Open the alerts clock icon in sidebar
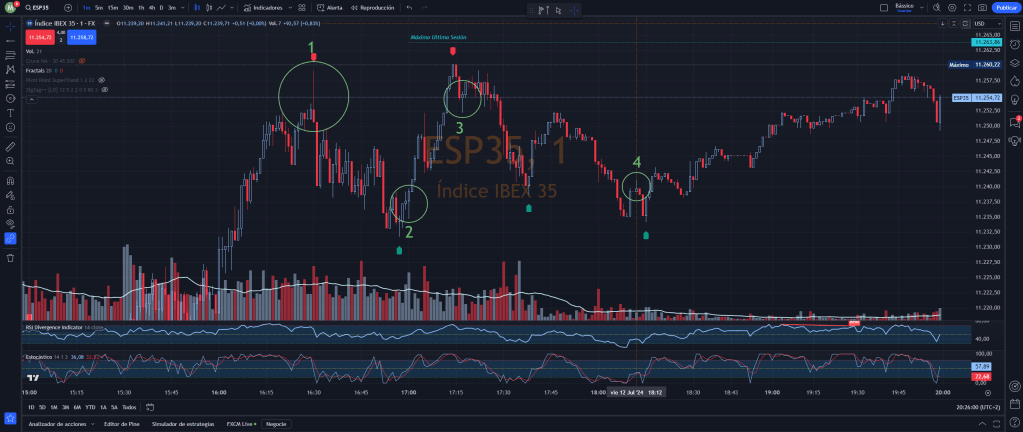Image resolution: width=1023 pixels, height=432 pixels. 1015,44
